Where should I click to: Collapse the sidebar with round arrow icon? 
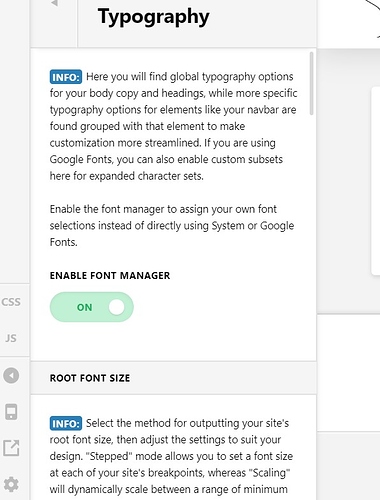pos(11,376)
